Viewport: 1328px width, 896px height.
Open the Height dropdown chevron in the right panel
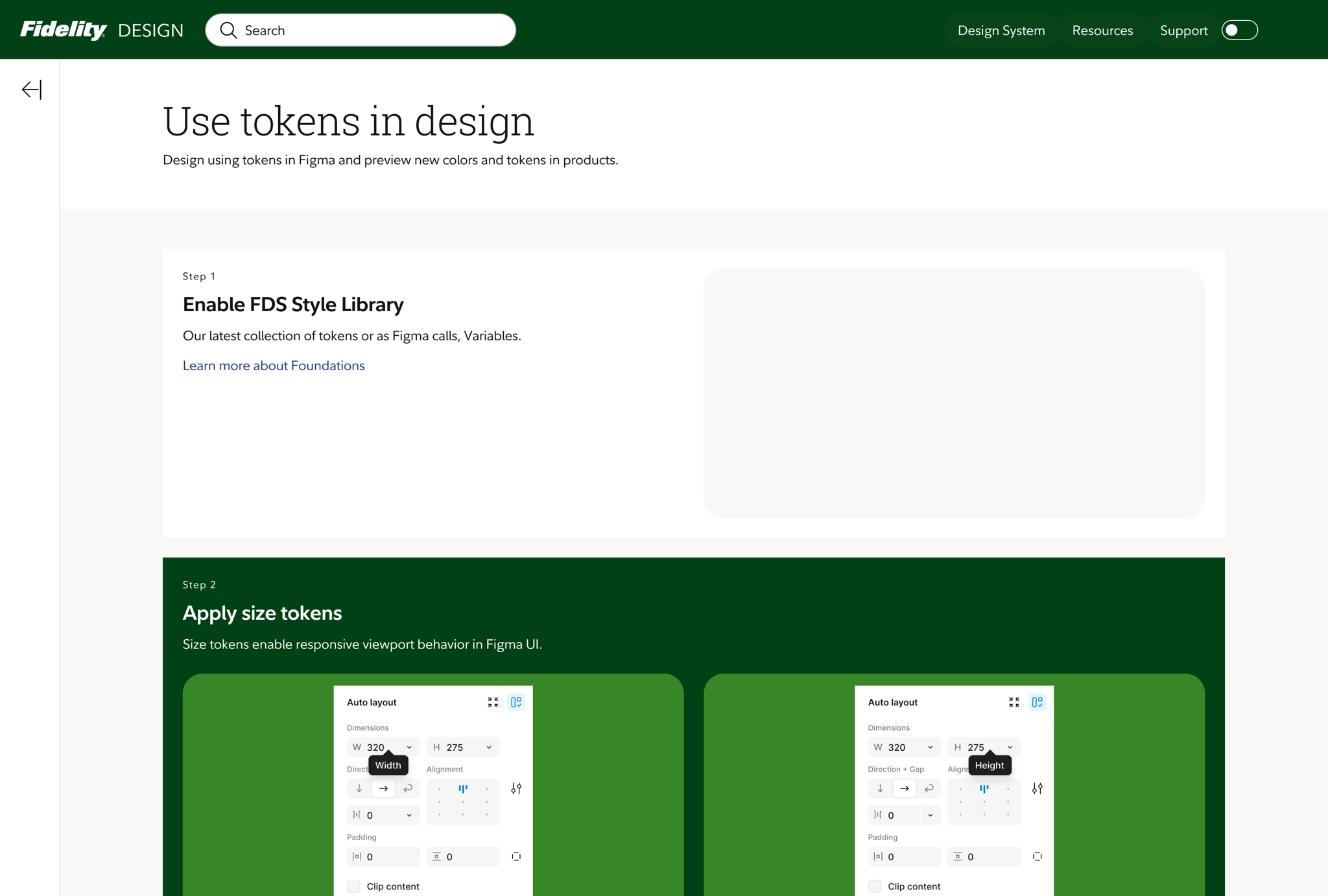(x=1010, y=748)
